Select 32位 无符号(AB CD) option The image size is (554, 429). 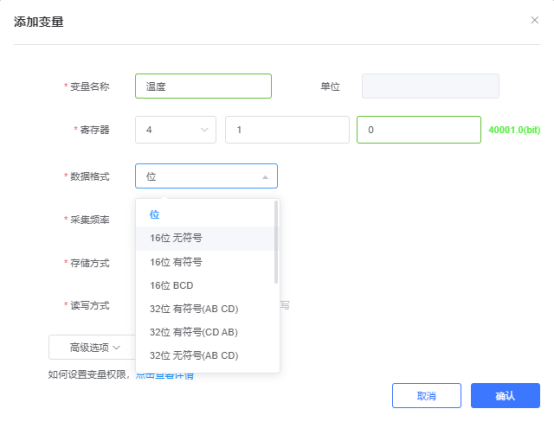pyautogui.click(x=205, y=355)
